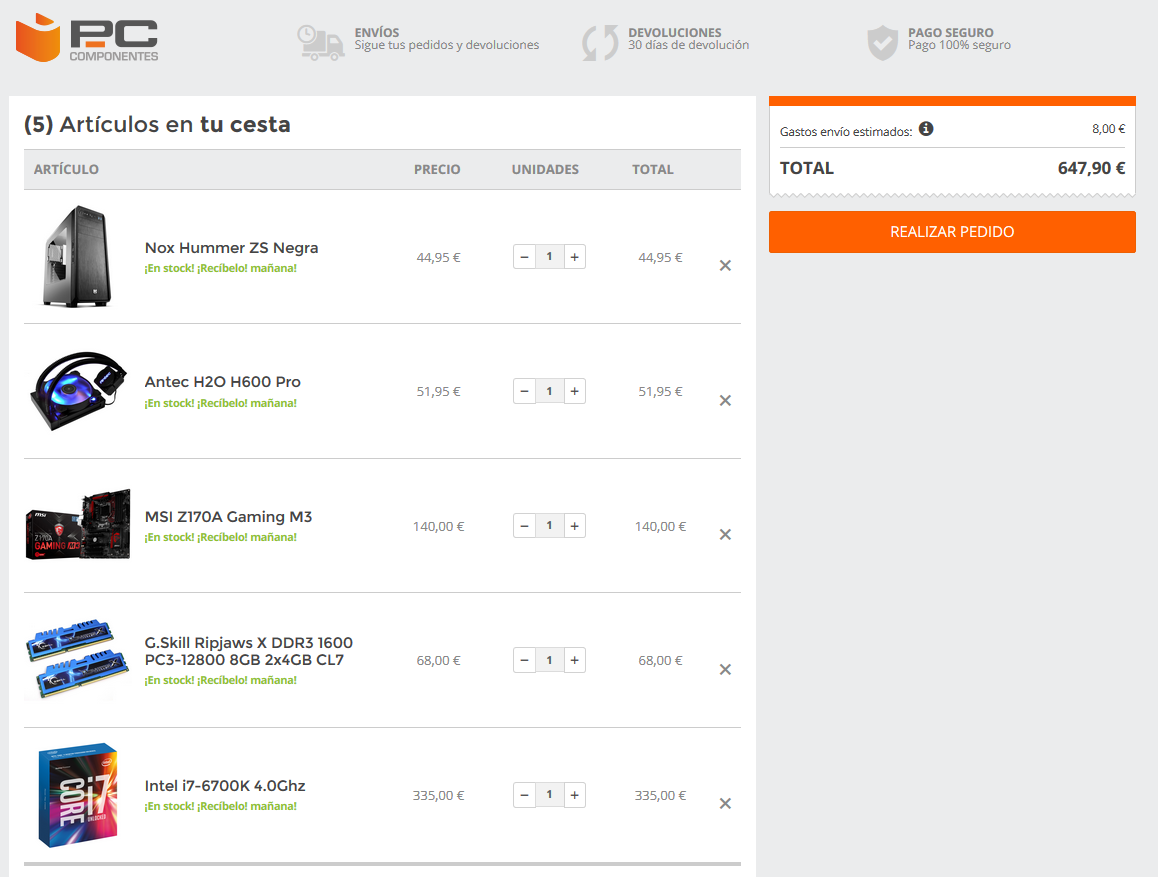The image size is (1158, 877).
Task: Click the UNIDADES column header
Action: (x=545, y=170)
